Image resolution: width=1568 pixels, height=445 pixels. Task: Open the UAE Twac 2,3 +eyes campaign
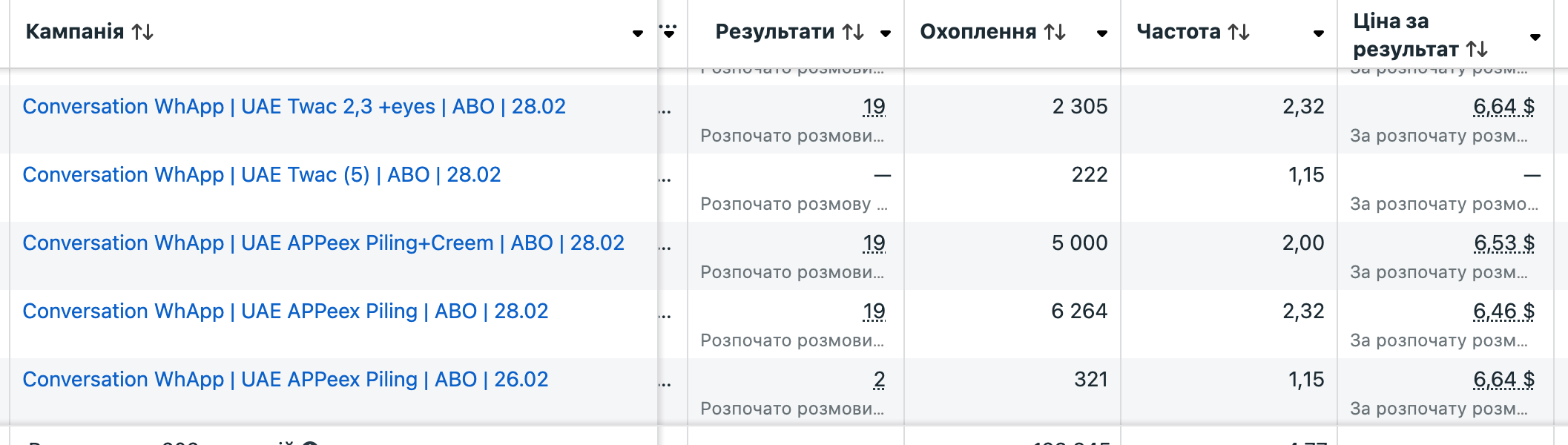[x=294, y=106]
